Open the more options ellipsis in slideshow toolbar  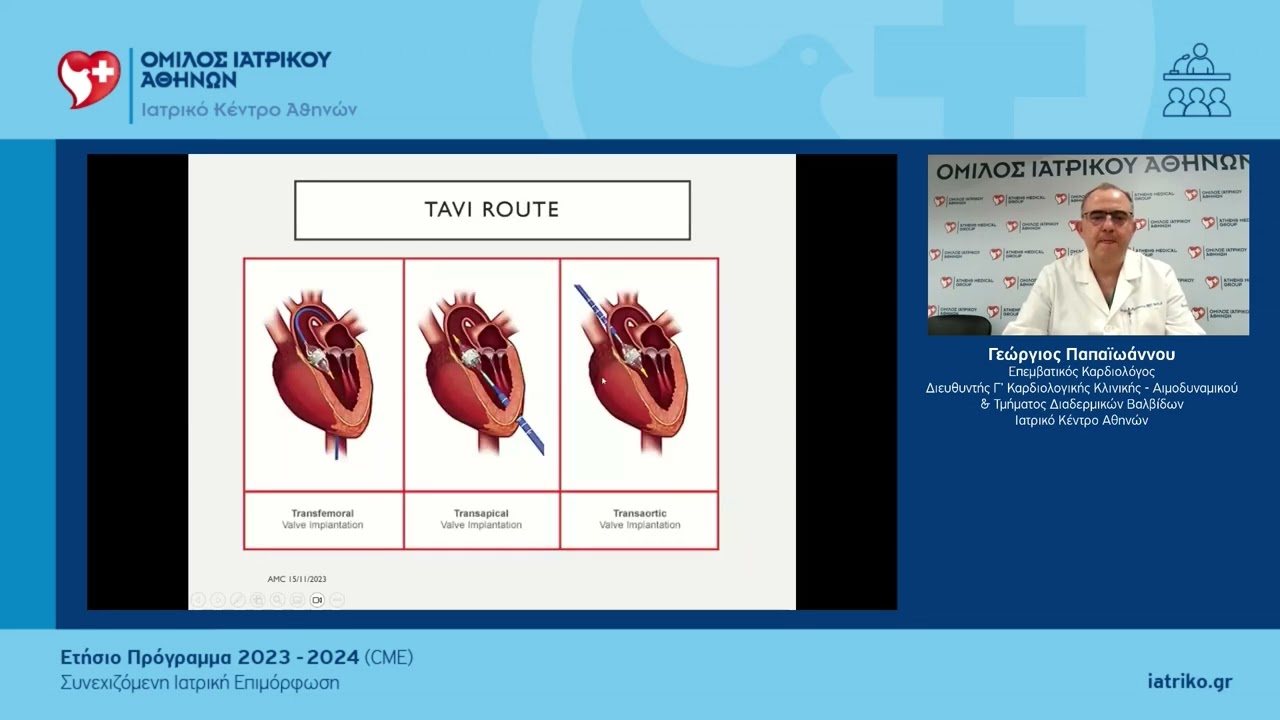(337, 600)
